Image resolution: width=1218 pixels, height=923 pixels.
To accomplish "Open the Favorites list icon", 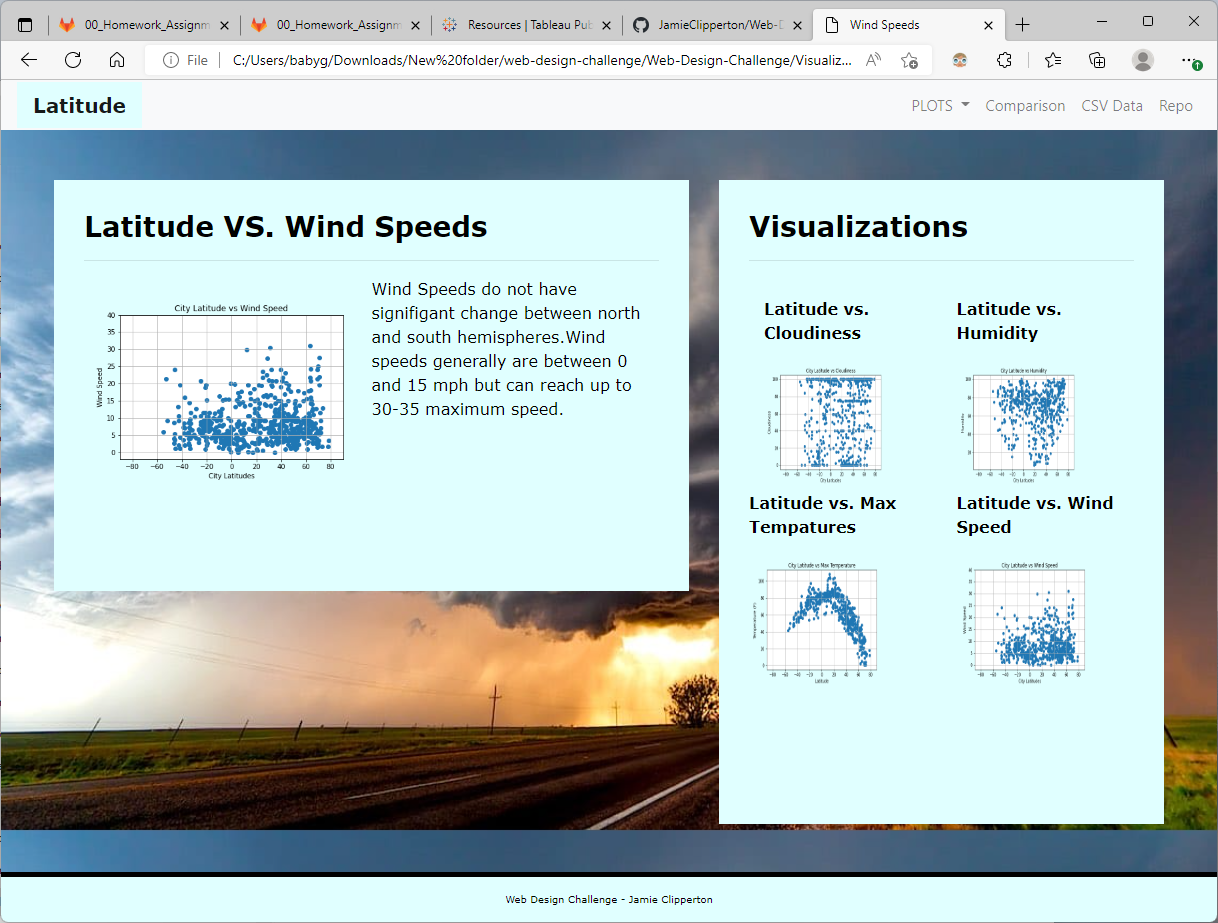I will (1051, 60).
